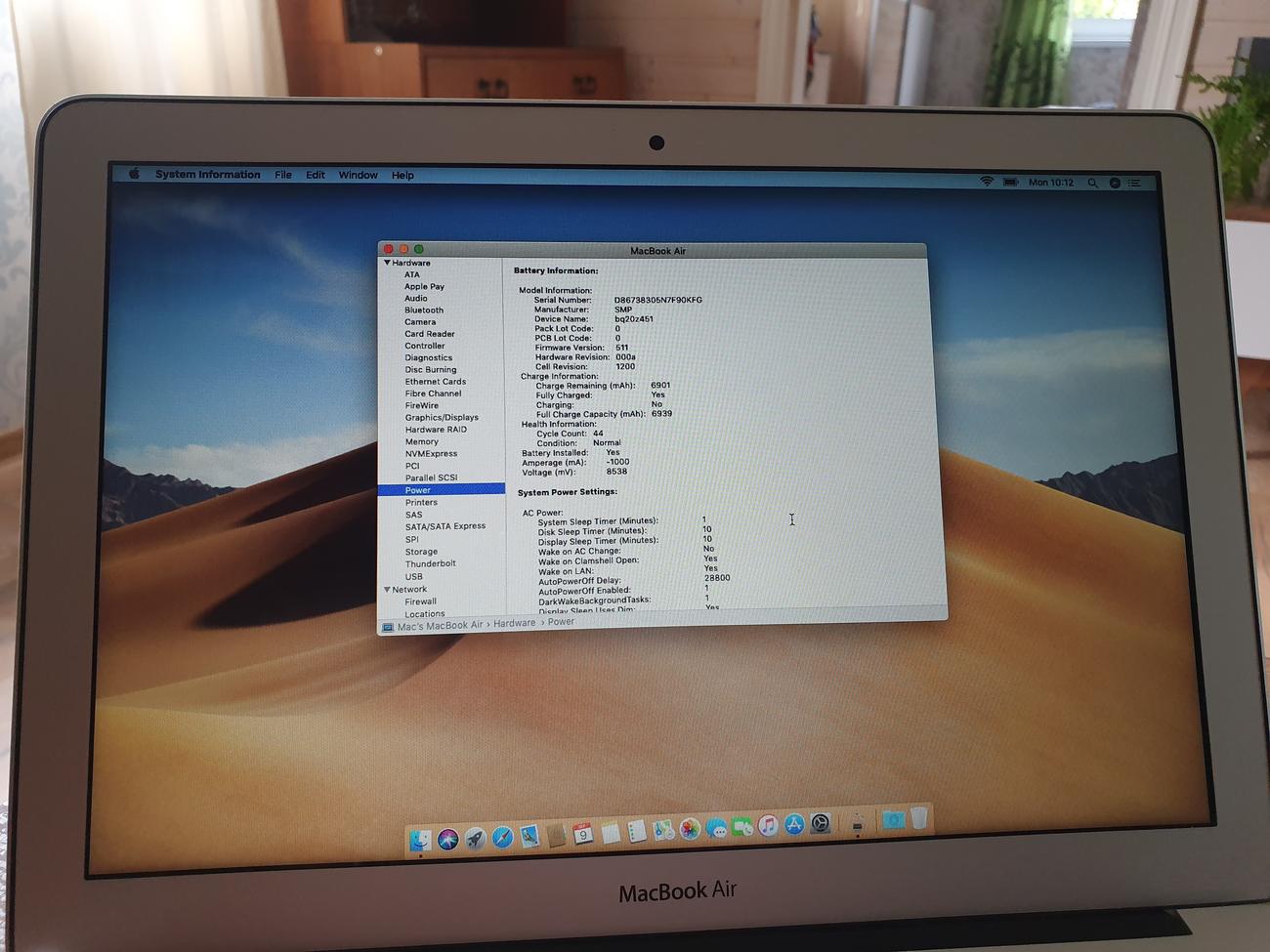
Task: Select the highlighted Power sidebar item
Action: click(x=442, y=490)
